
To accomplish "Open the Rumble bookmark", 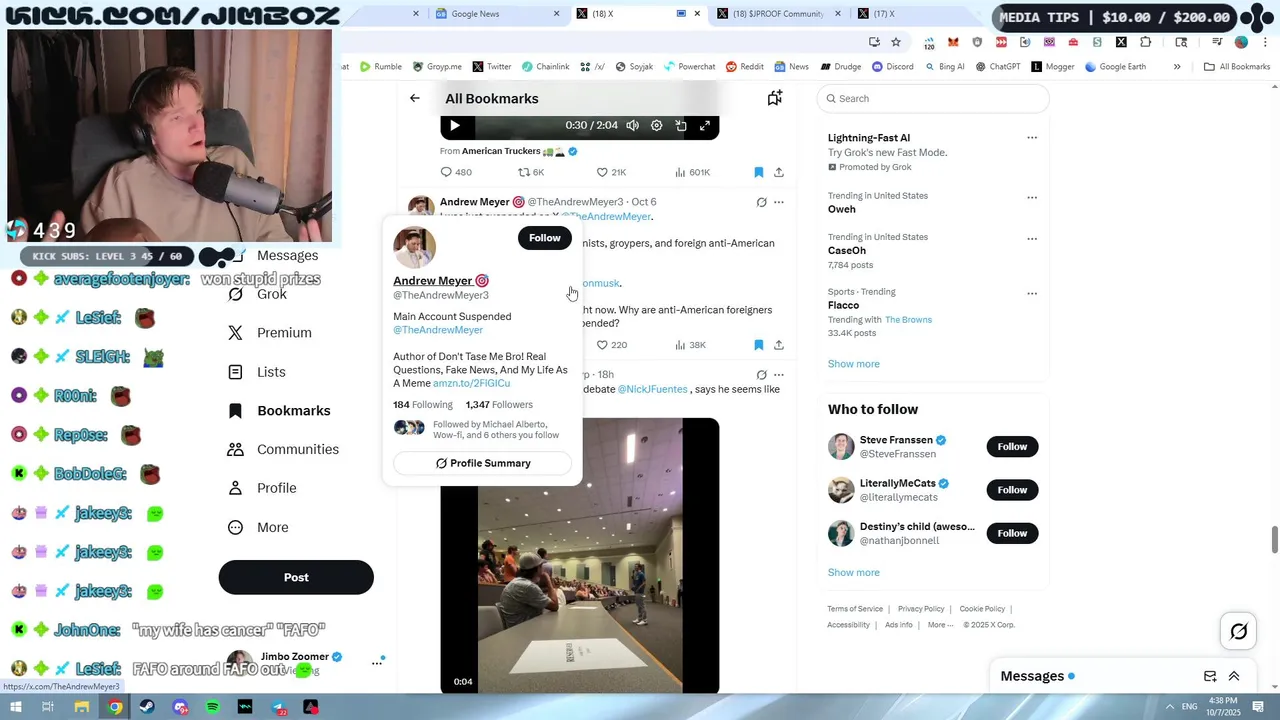I will 380,67.
